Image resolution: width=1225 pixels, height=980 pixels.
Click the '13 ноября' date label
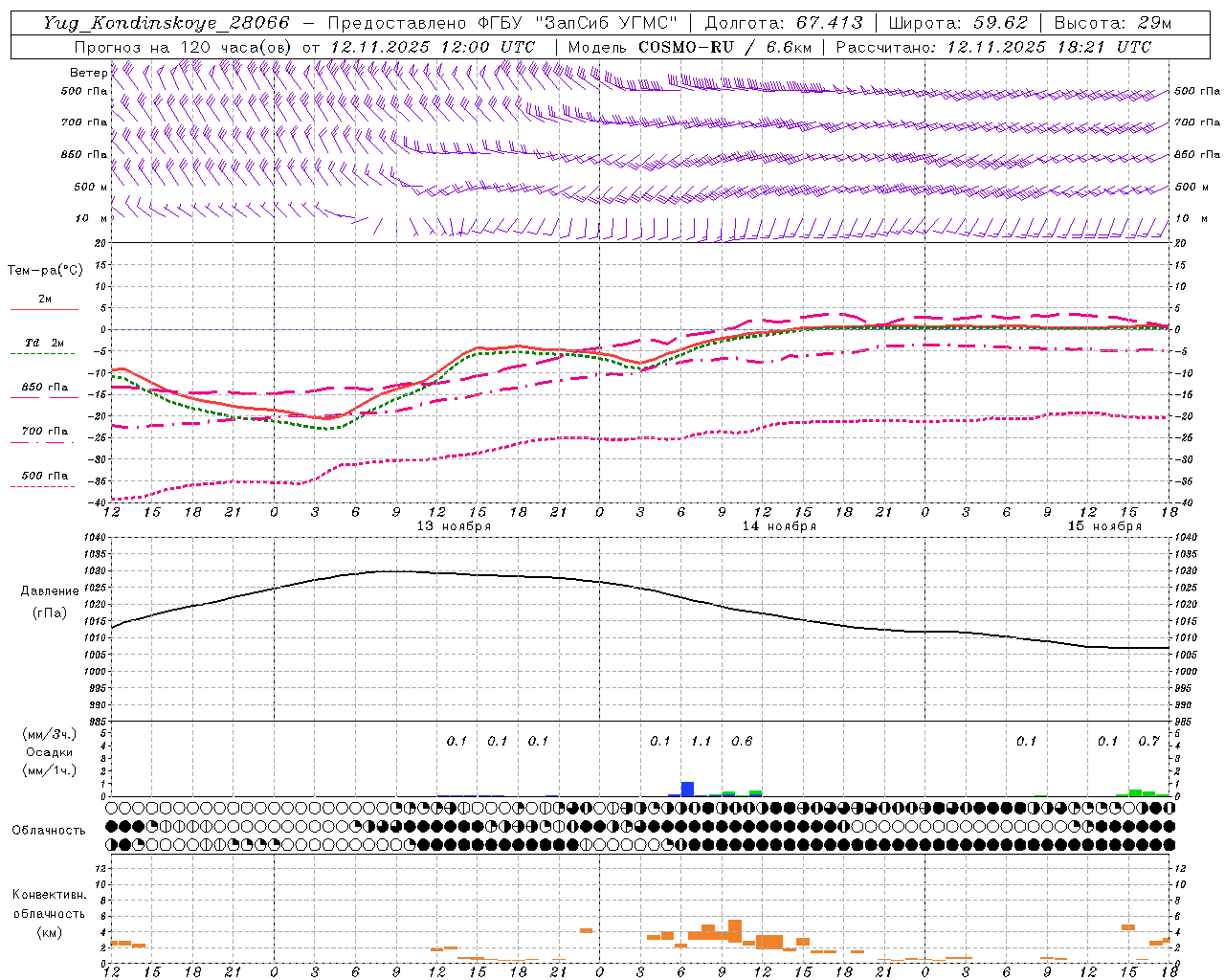point(454,526)
